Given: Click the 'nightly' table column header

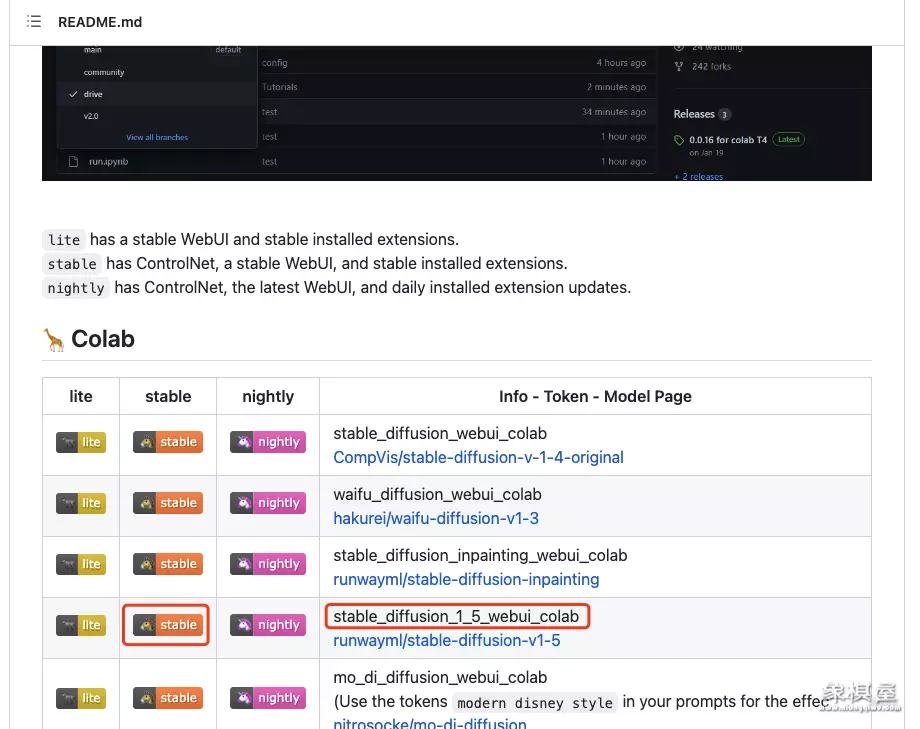Looking at the screenshot, I should (268, 397).
